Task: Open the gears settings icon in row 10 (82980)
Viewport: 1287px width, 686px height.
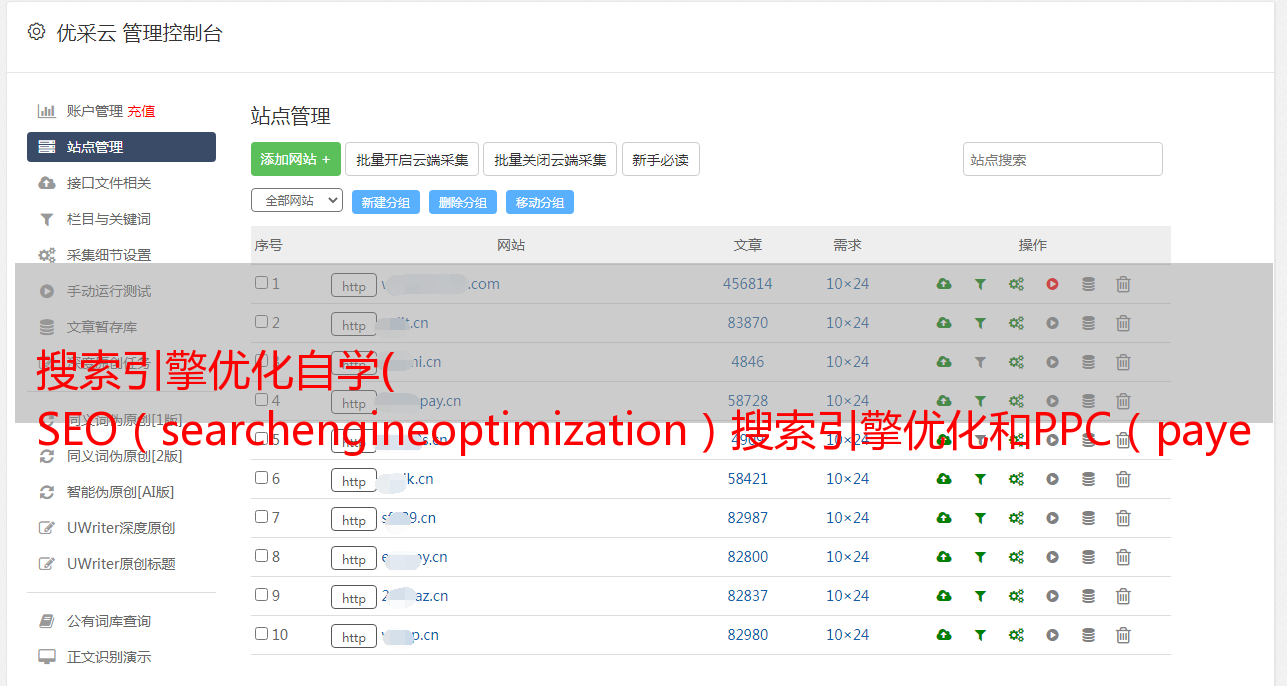Action: click(x=1016, y=635)
